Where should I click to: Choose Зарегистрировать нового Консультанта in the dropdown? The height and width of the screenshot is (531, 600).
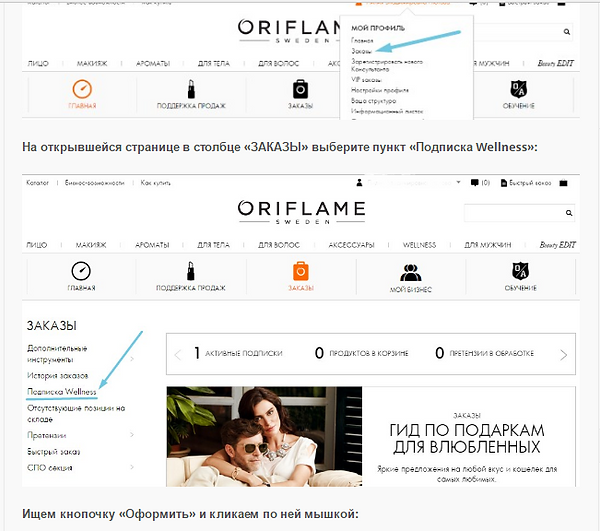coord(387,65)
